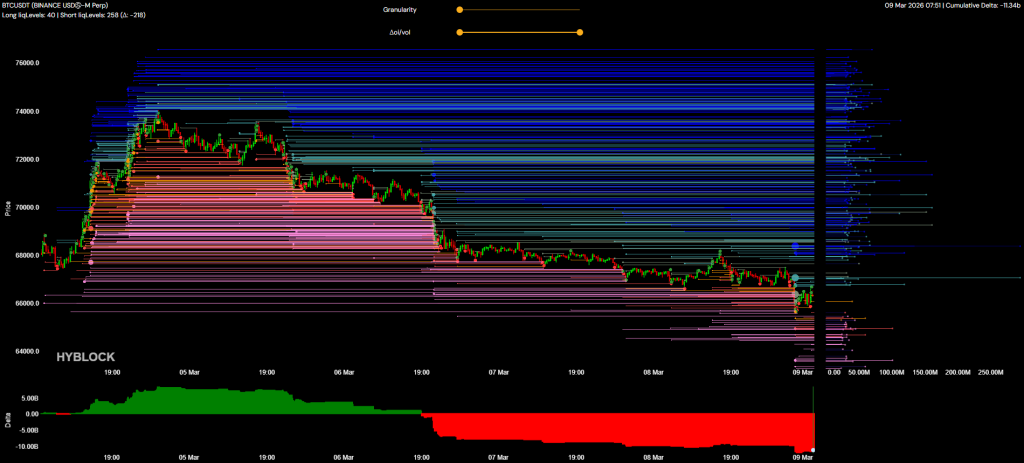Click the right handle of the Δoi/vol slider
The image size is (1024, 463).
click(580, 32)
